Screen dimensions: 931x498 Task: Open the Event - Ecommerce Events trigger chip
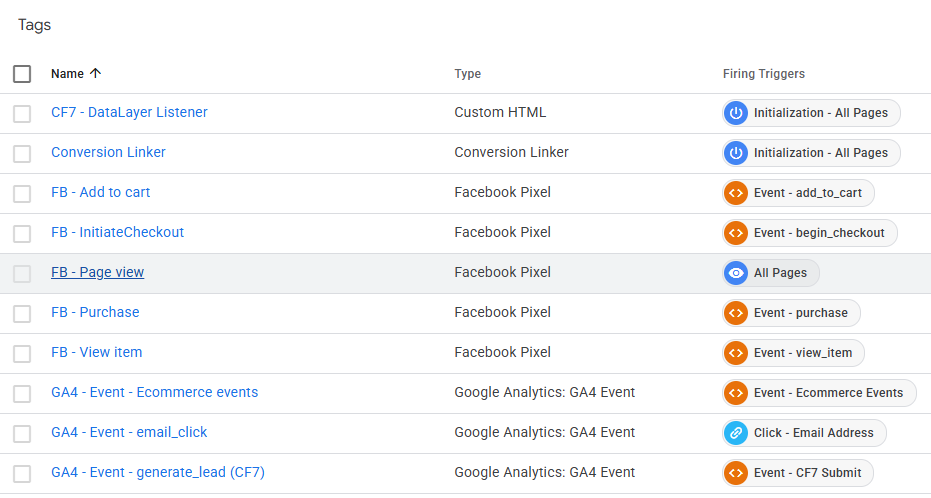(x=819, y=393)
